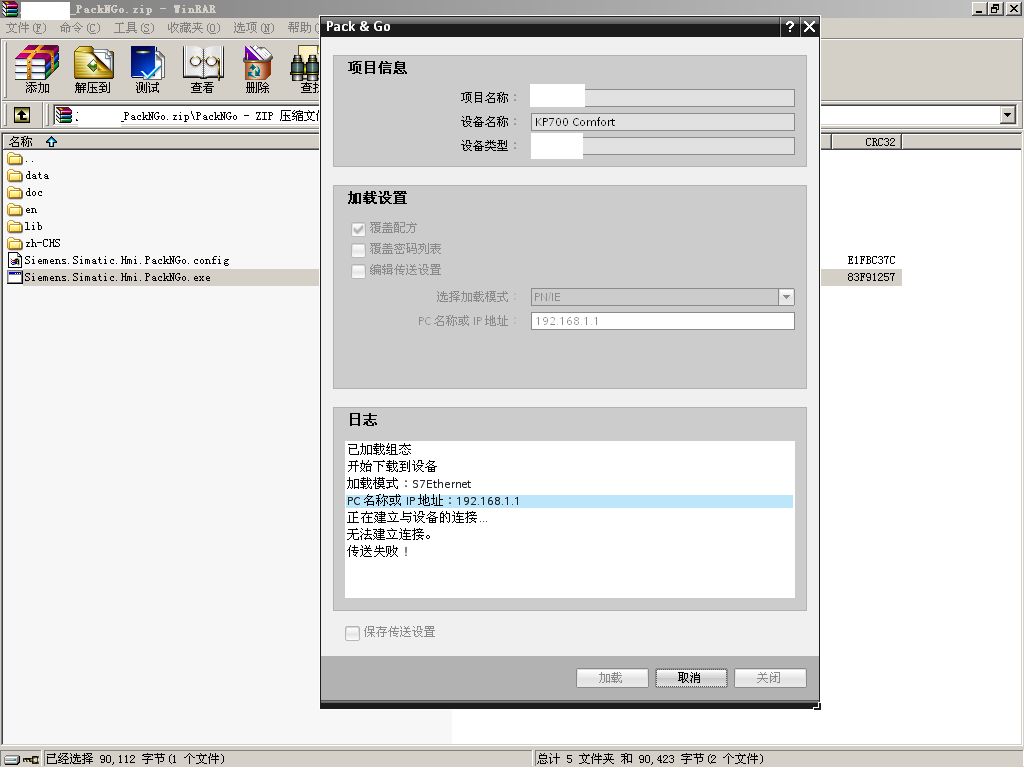1024x768 pixels.
Task: Click the WinRAR Add (添加) toolbar icon
Action: (37, 69)
